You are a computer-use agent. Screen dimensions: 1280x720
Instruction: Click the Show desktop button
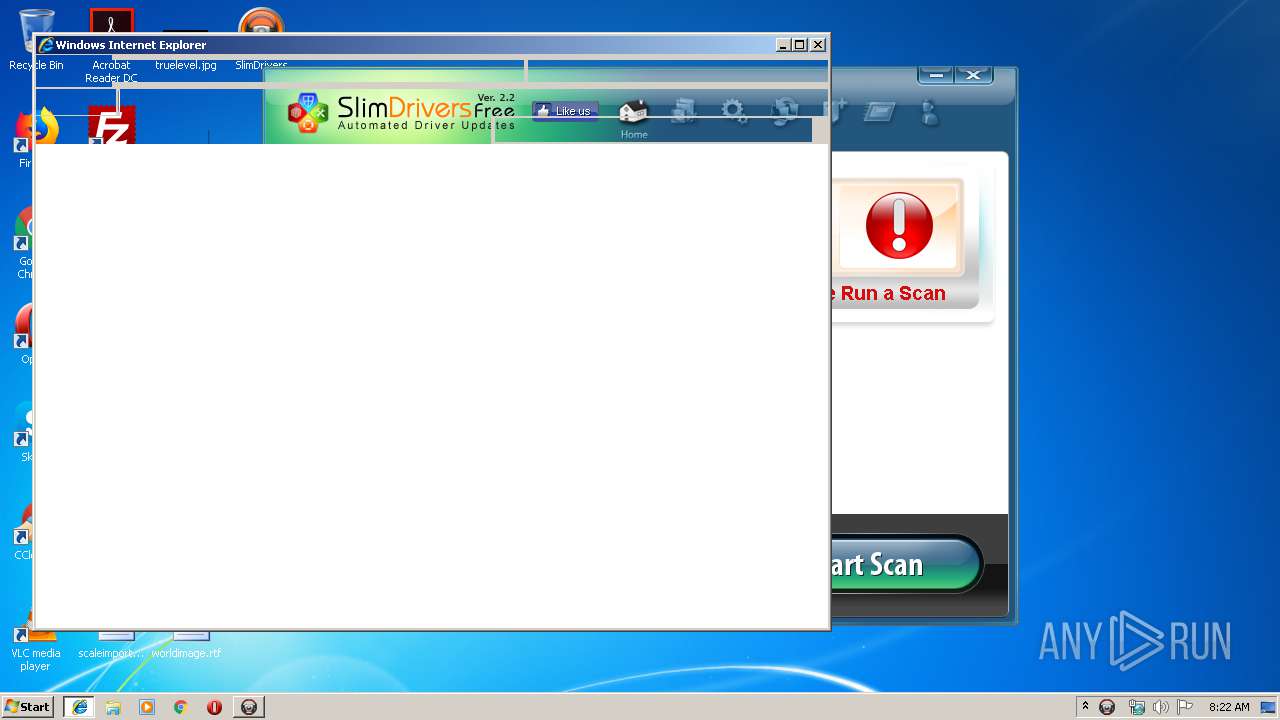point(1269,707)
